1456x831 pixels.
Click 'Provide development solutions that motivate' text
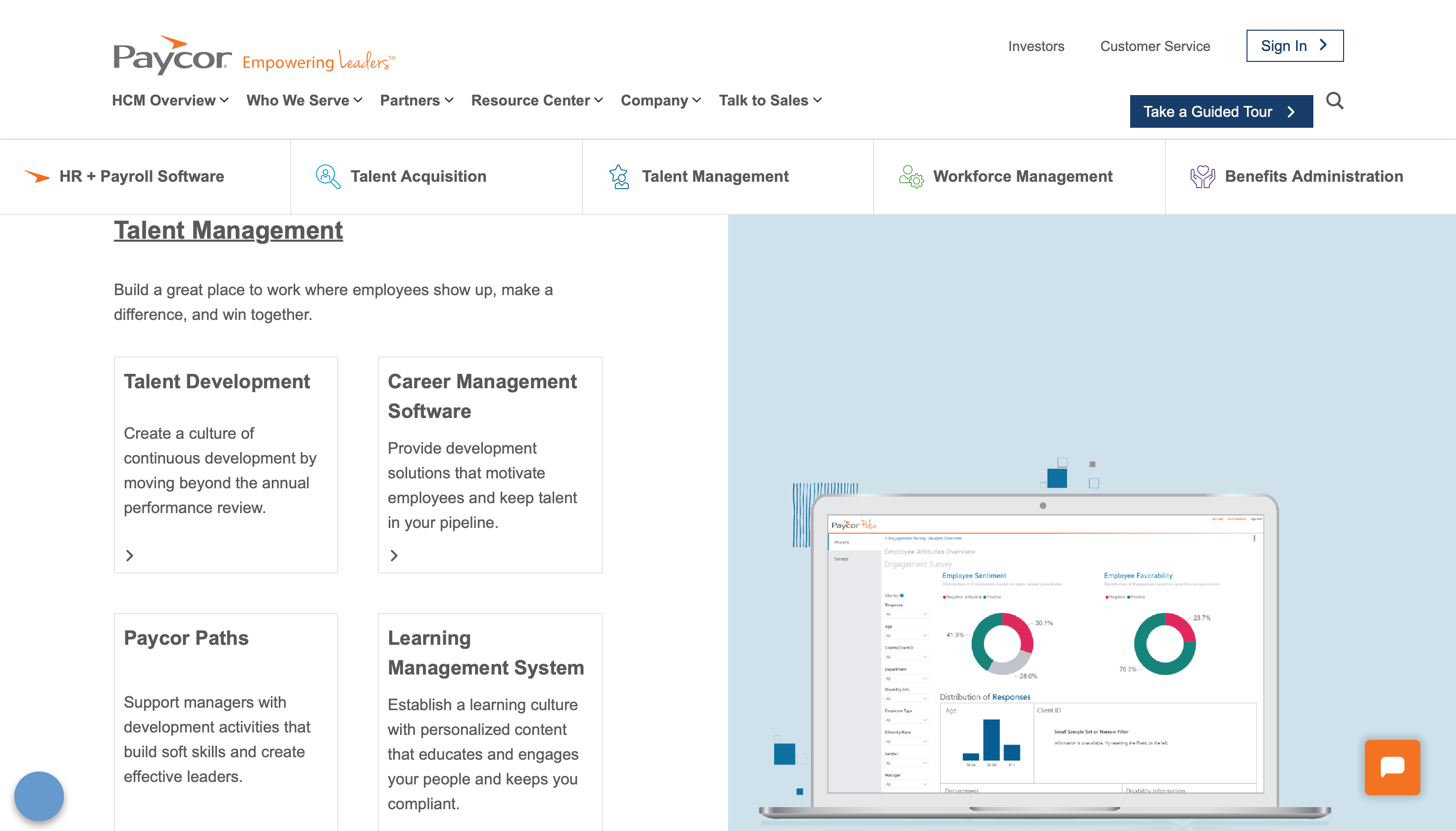pos(482,485)
